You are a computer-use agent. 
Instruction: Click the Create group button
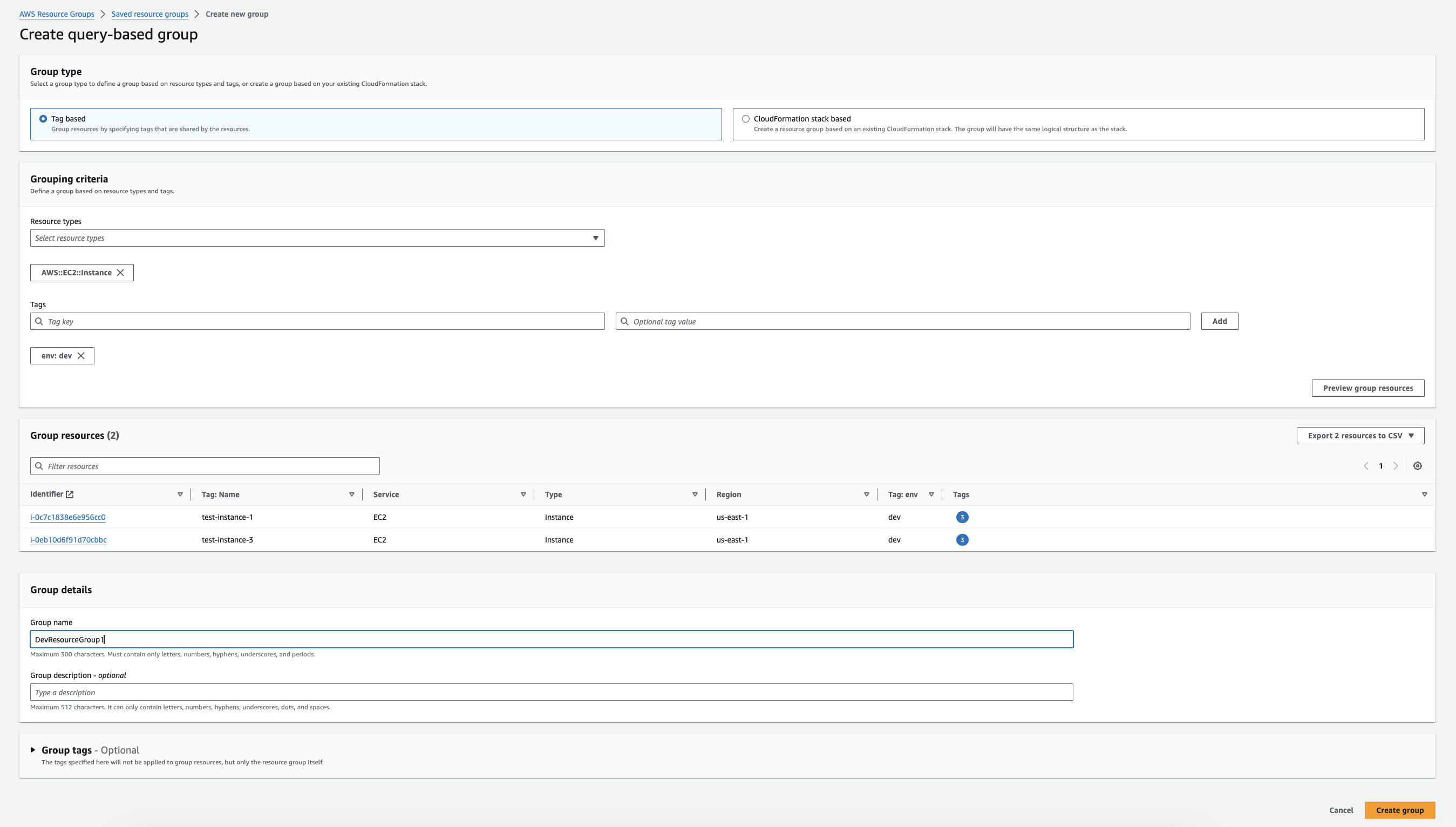pyautogui.click(x=1399, y=810)
